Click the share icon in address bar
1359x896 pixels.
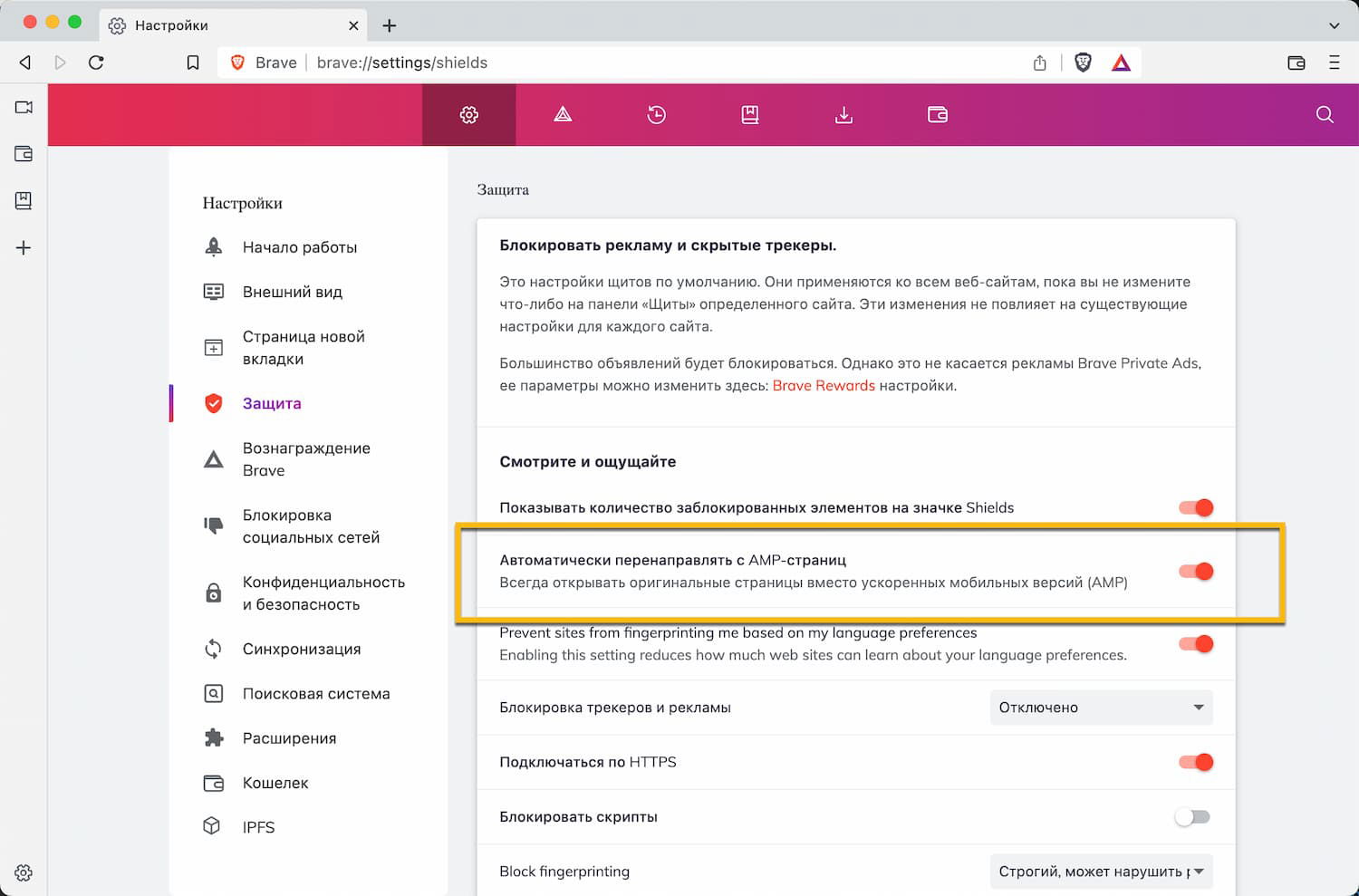1040,63
